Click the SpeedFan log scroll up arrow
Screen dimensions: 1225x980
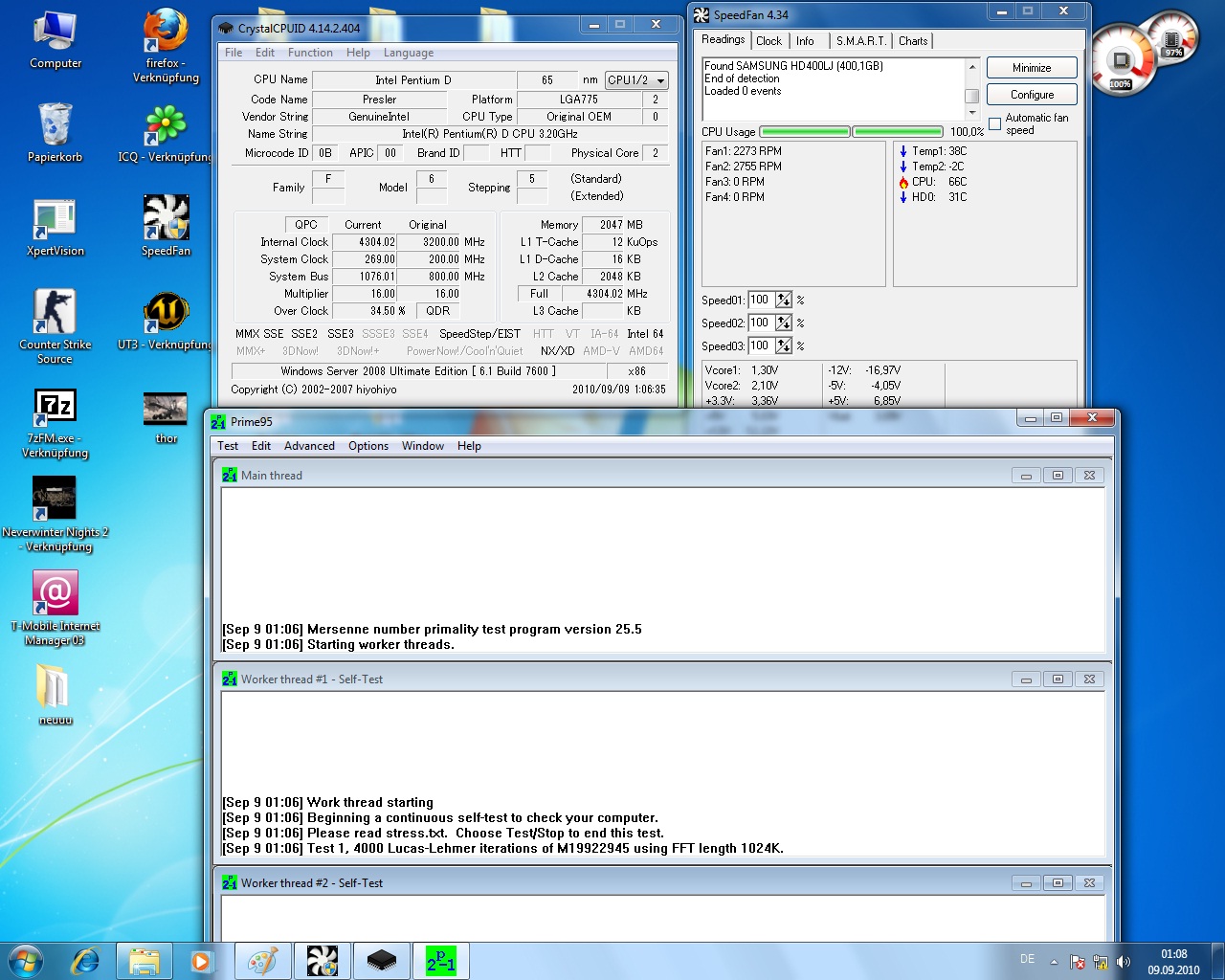(x=972, y=66)
